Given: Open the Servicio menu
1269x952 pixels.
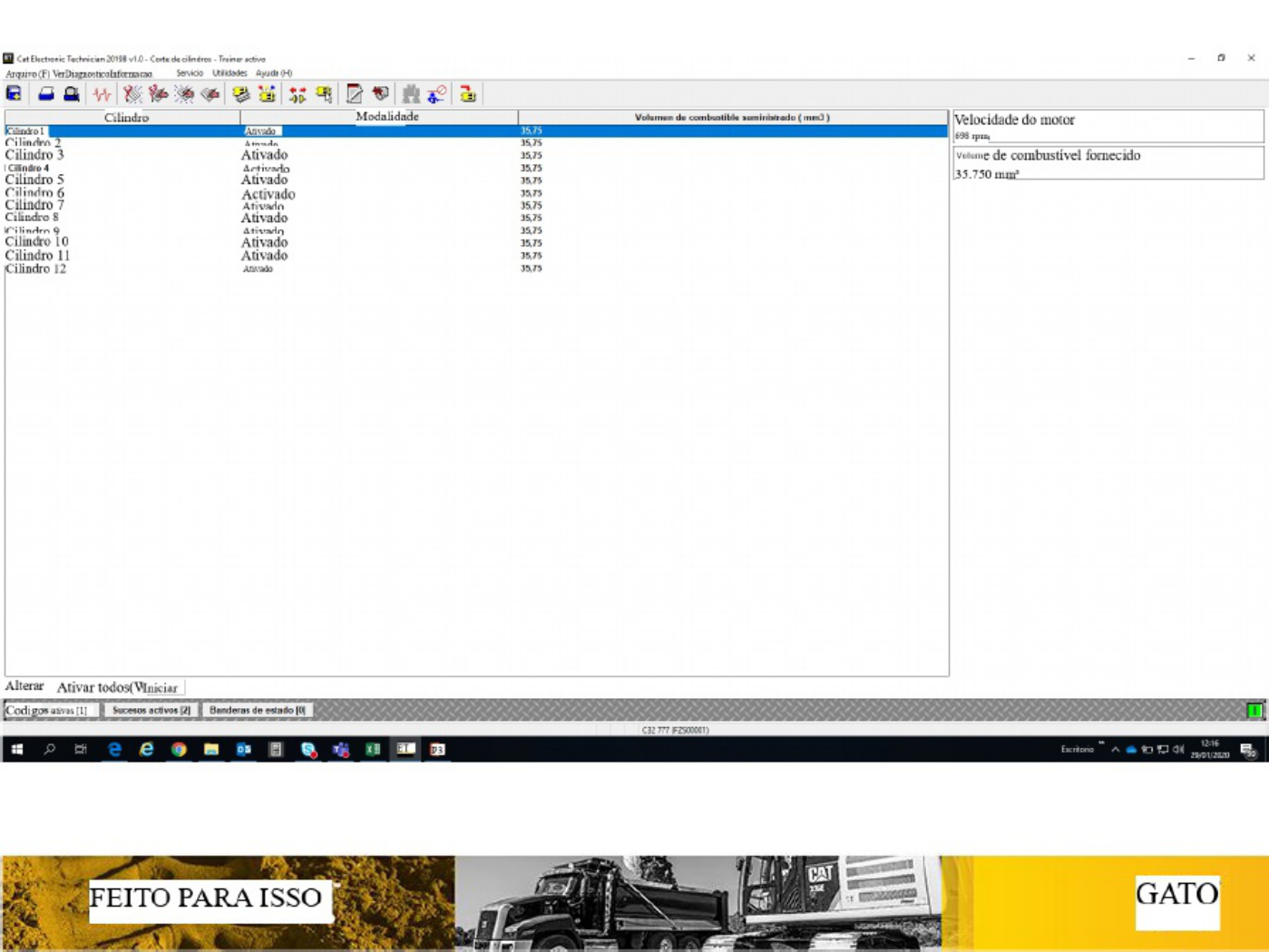Looking at the screenshot, I should [x=190, y=73].
